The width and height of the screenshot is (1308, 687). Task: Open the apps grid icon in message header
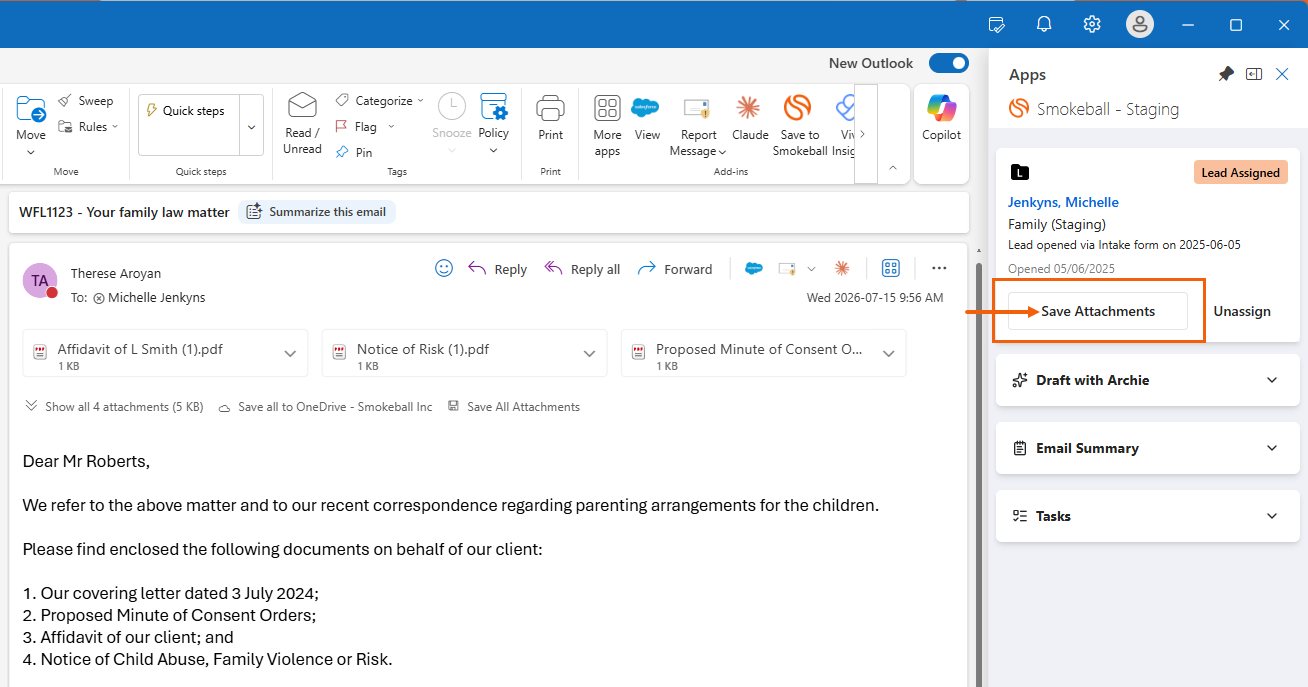click(x=890, y=268)
